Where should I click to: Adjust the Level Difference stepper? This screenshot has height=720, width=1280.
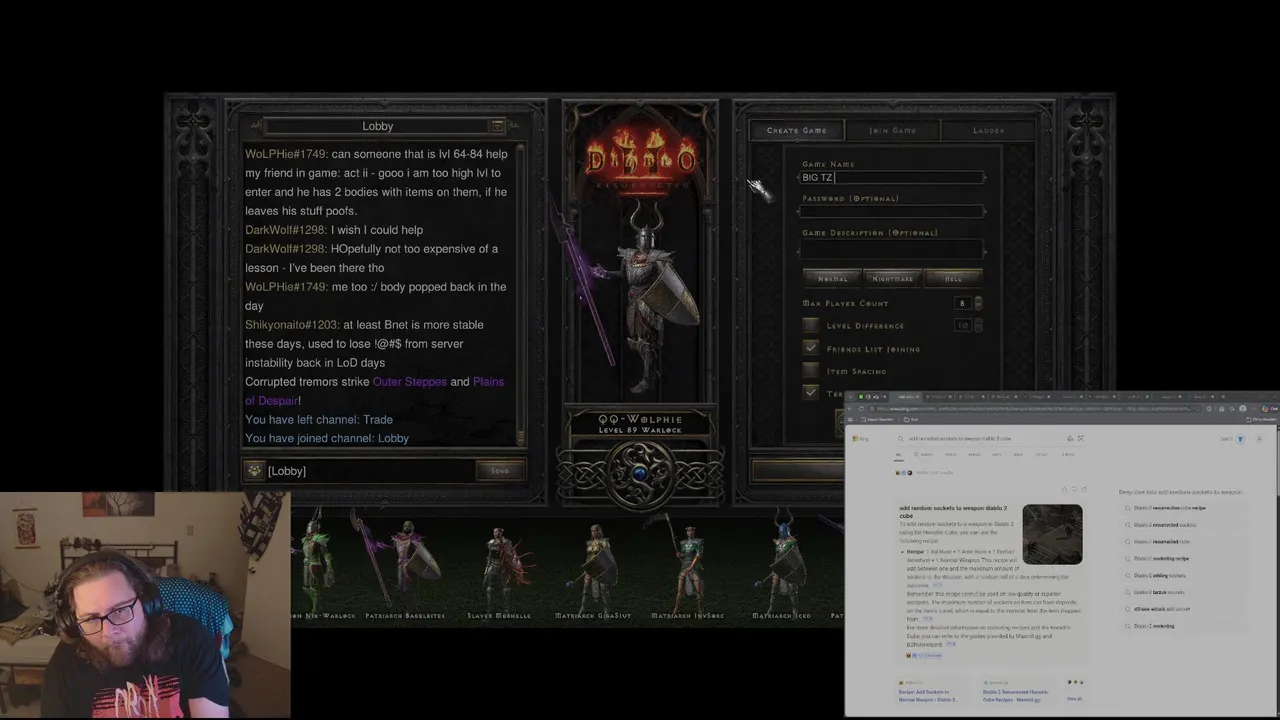click(978, 325)
